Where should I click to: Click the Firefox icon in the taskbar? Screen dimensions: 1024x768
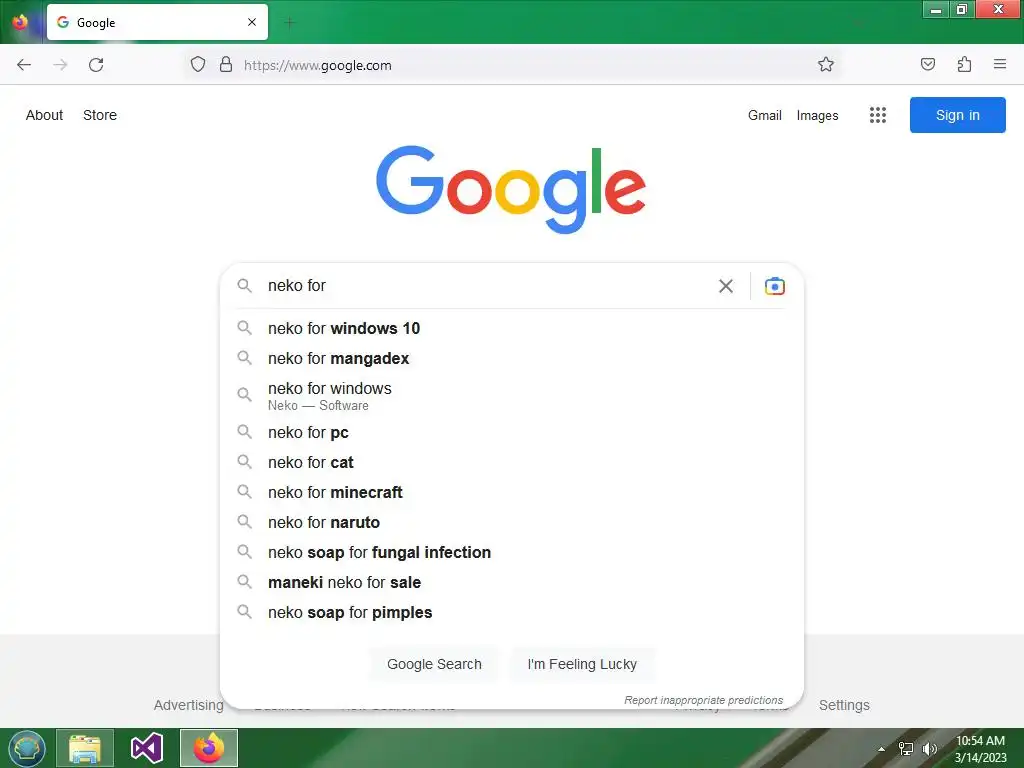209,748
